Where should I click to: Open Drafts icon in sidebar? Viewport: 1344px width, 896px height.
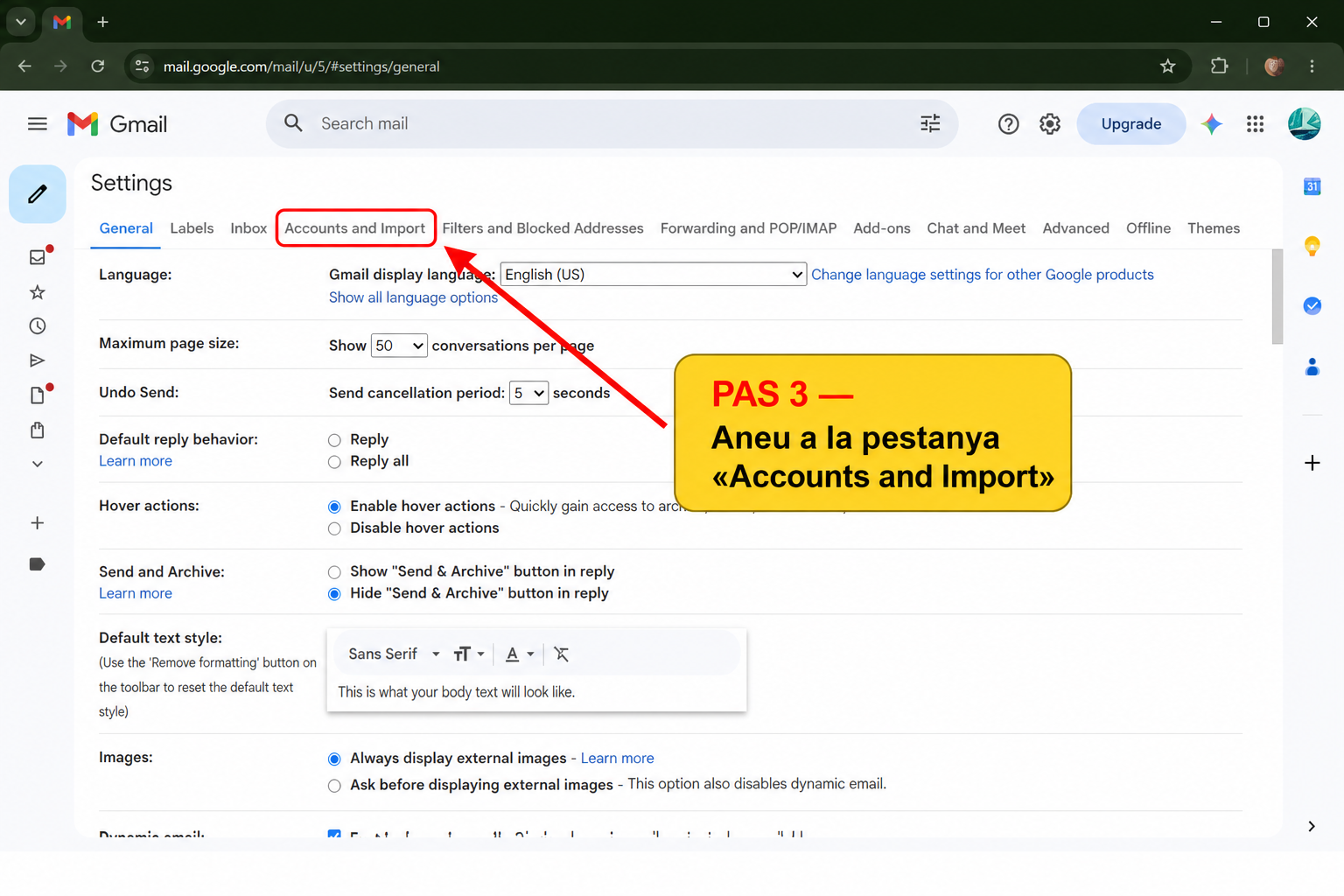tap(37, 395)
